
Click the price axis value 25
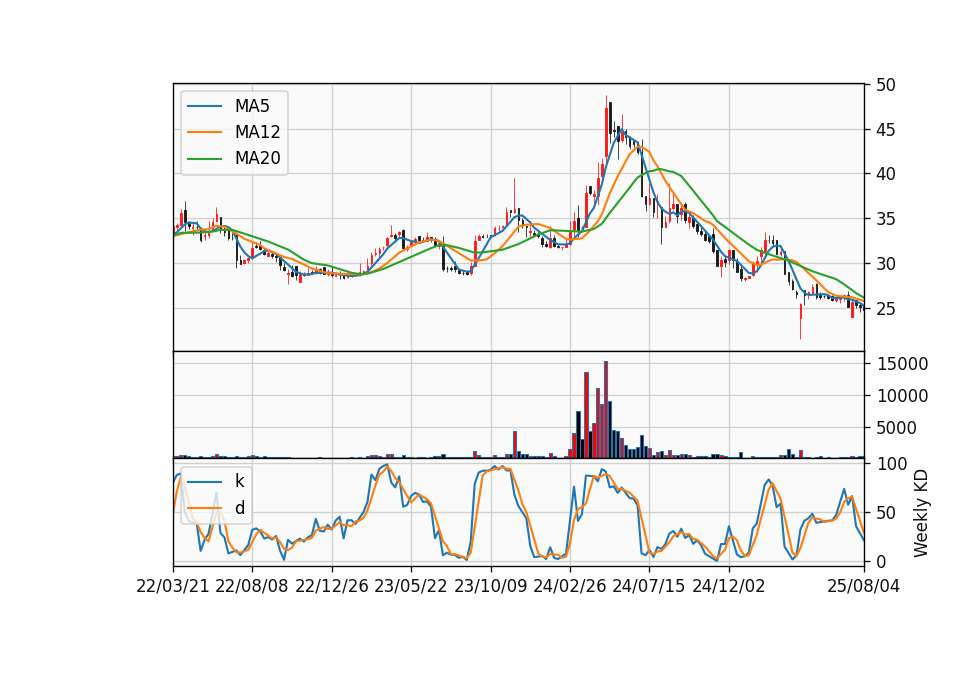coord(885,309)
